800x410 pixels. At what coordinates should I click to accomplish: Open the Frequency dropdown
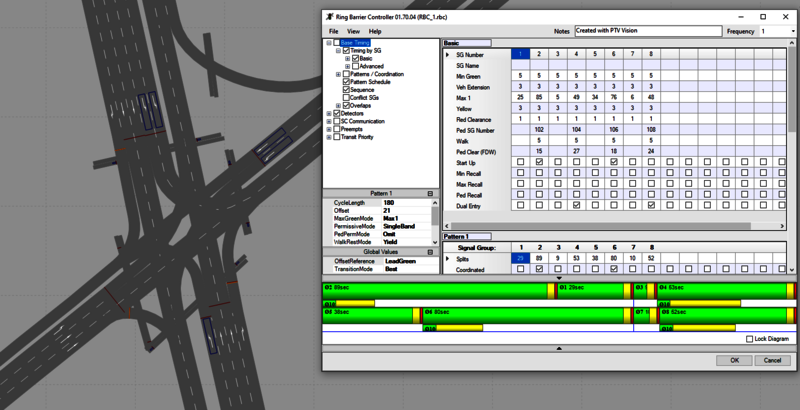click(x=790, y=31)
